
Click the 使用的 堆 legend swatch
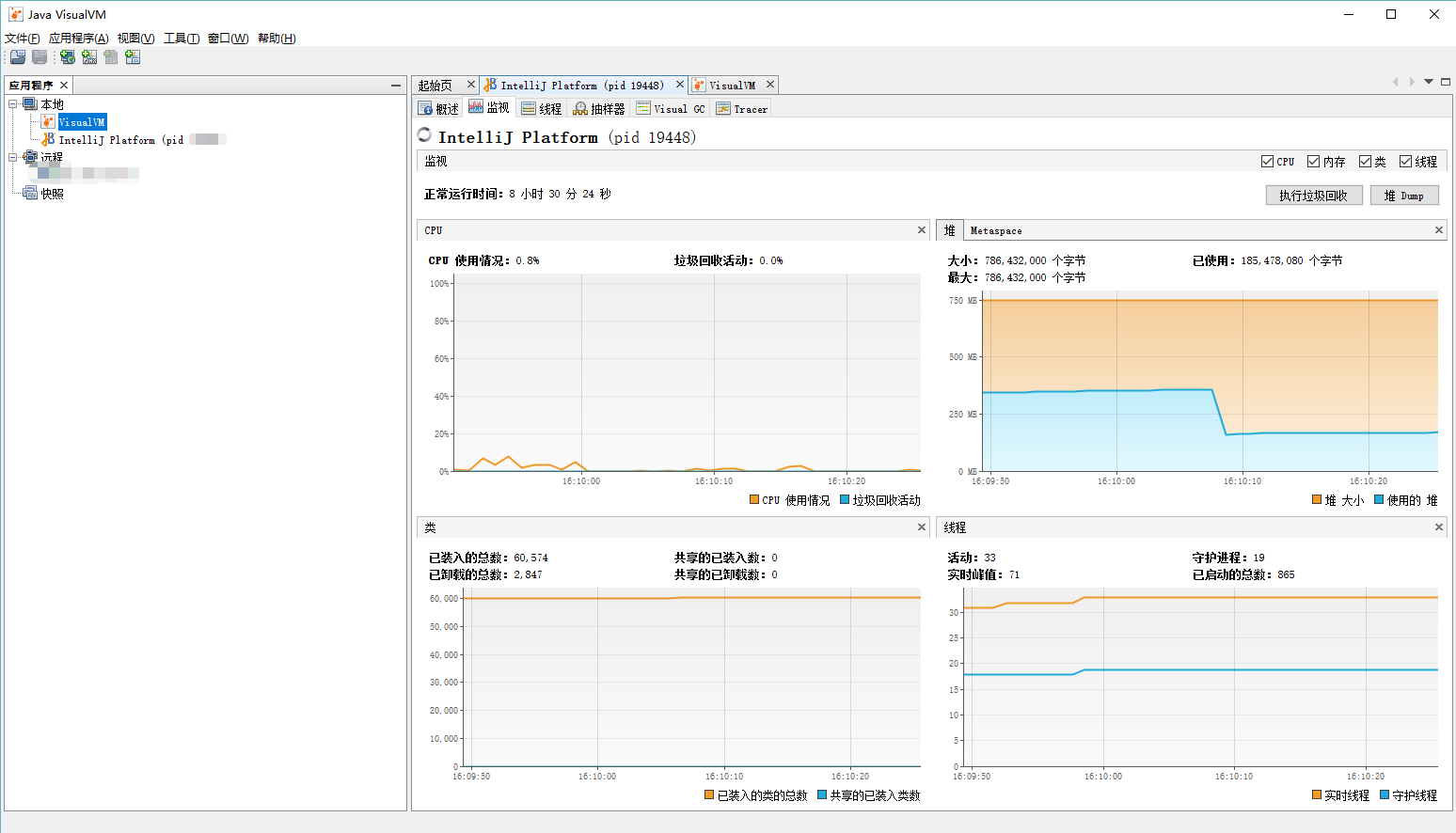coord(1379,500)
